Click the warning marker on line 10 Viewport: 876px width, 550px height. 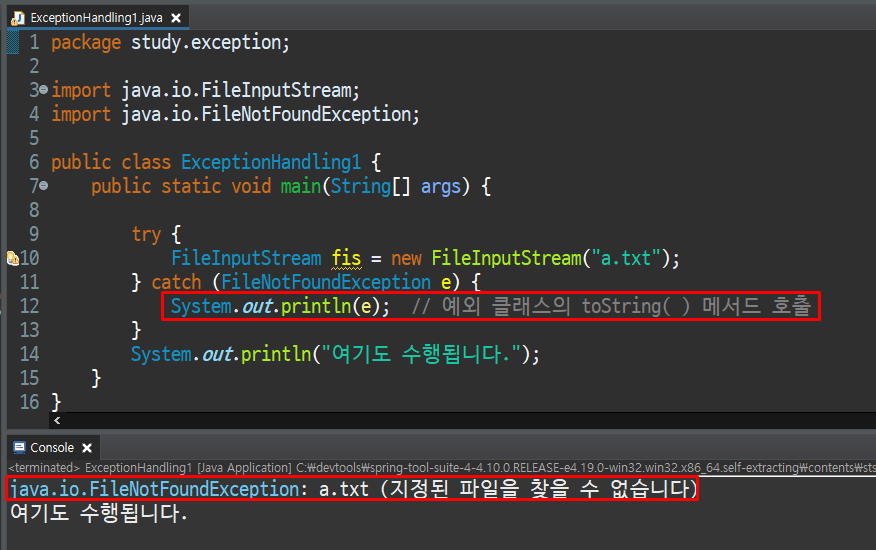coord(12,258)
